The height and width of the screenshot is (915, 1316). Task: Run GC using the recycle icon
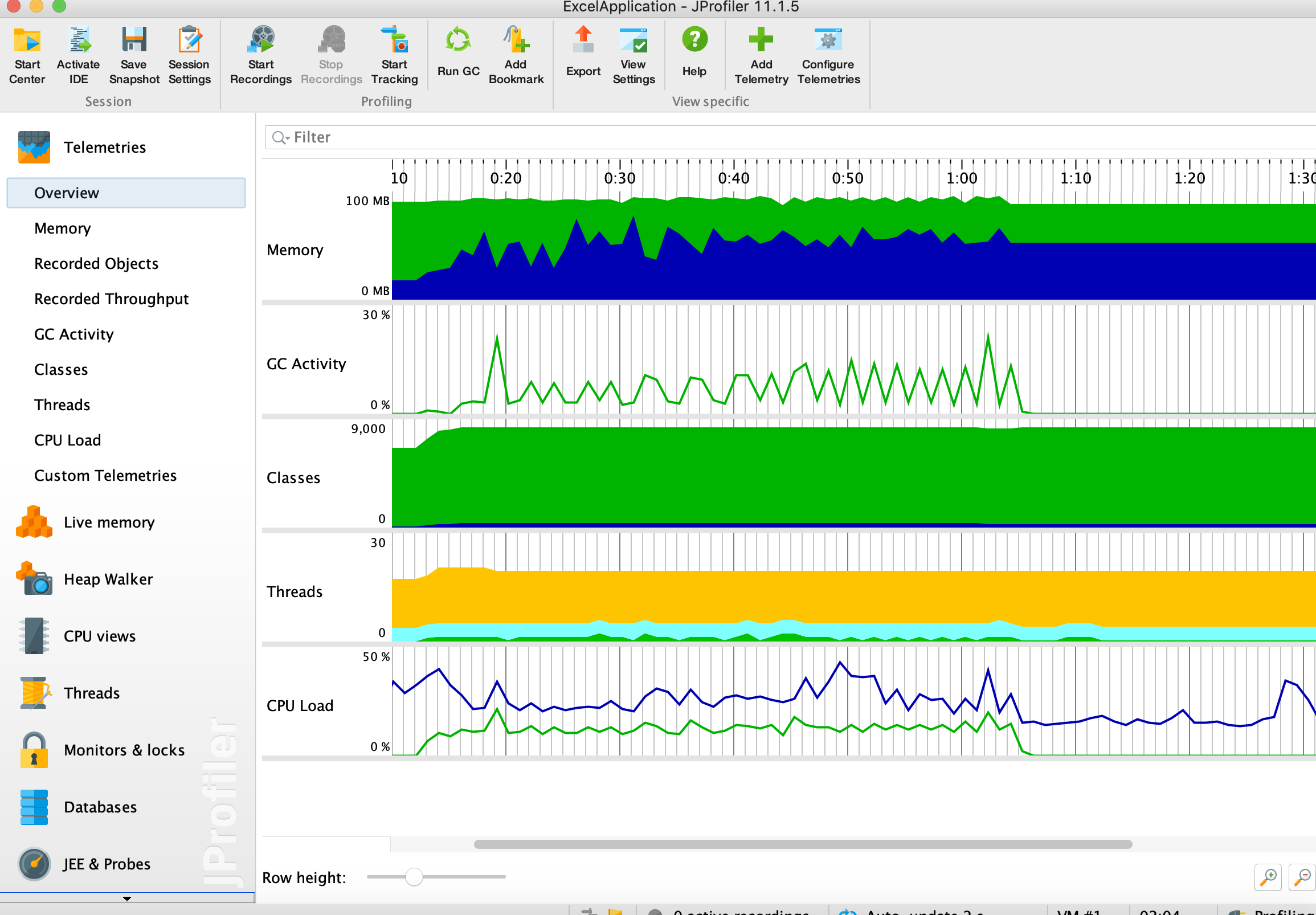[458, 40]
